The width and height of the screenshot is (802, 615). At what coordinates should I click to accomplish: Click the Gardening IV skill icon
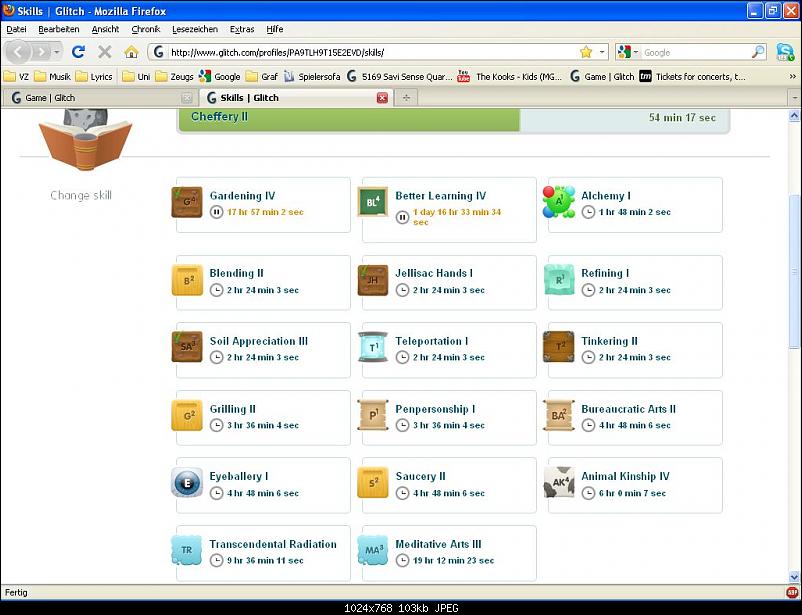187,202
